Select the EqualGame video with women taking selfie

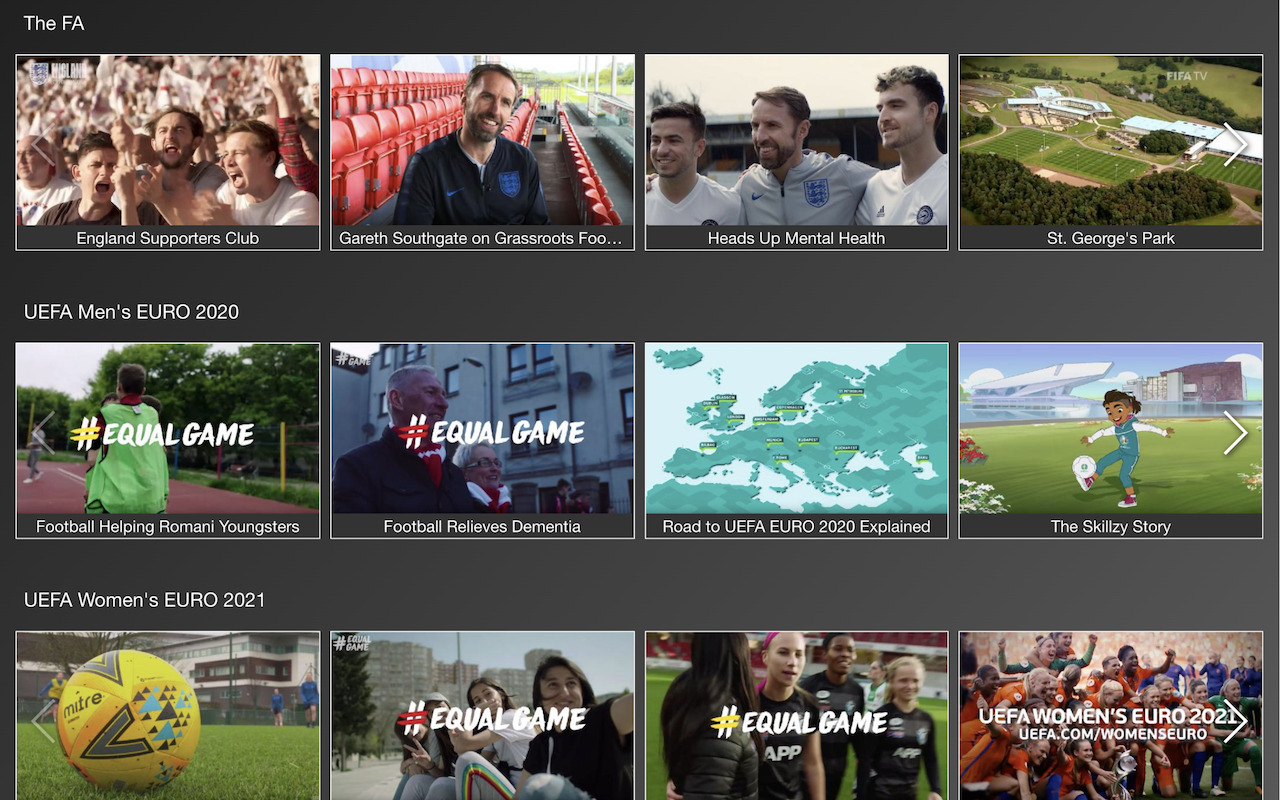[482, 715]
